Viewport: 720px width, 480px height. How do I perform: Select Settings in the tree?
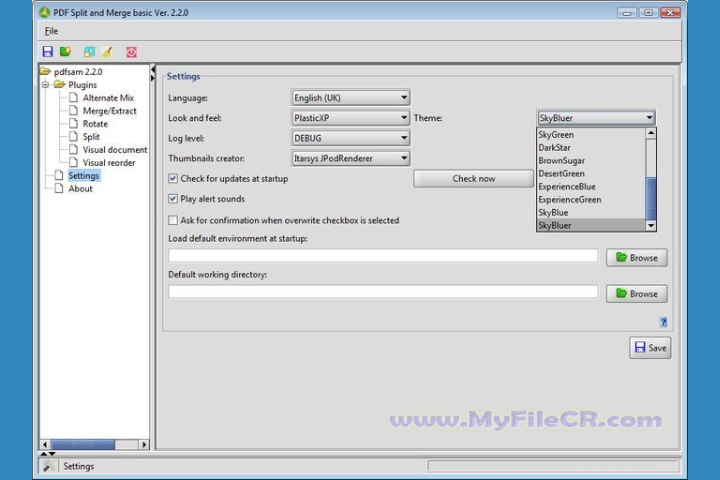(x=84, y=175)
